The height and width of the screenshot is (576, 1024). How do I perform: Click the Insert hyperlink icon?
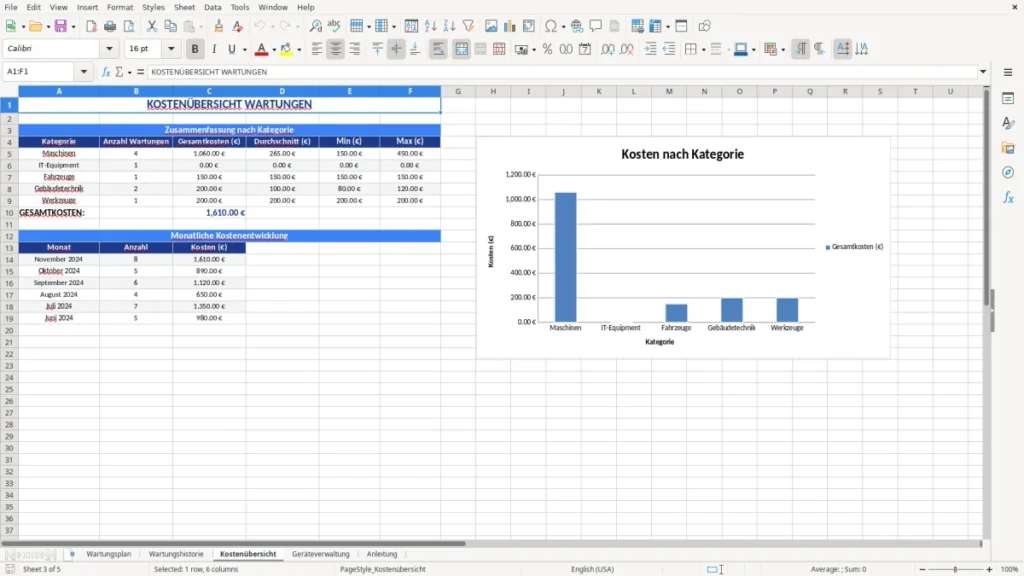(577, 26)
